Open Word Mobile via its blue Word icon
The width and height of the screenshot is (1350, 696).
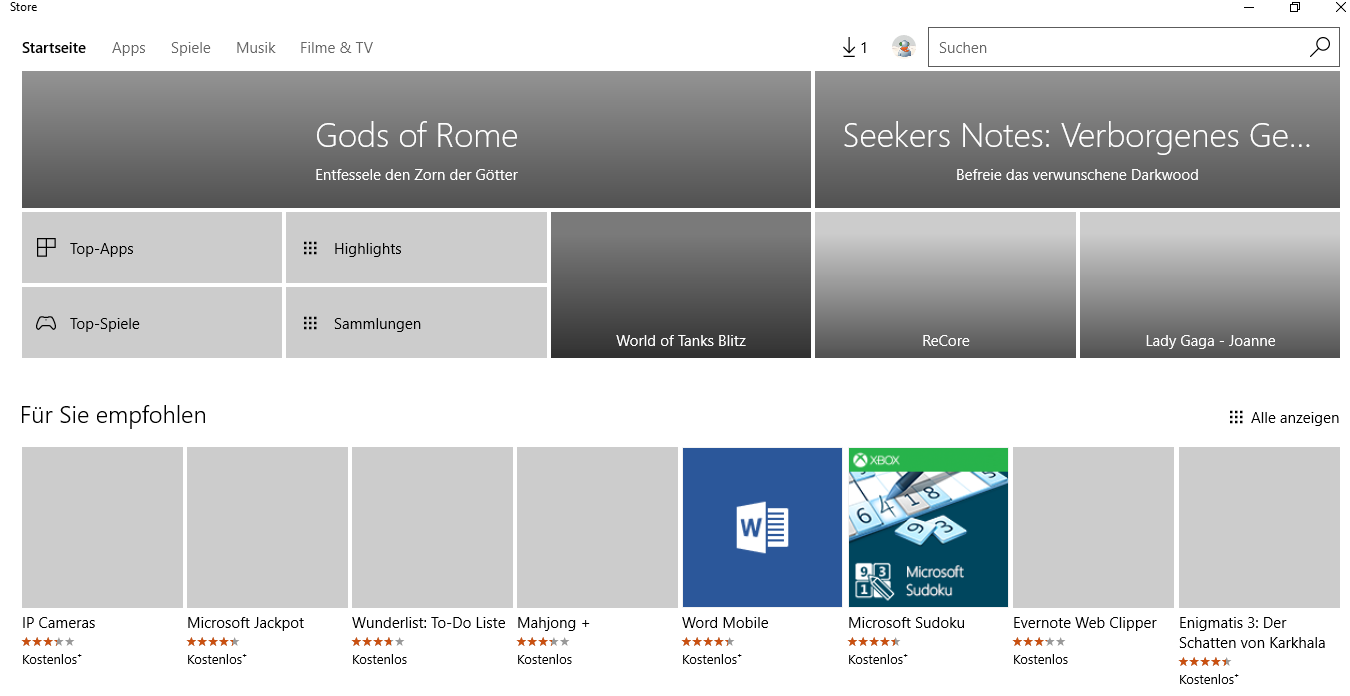tap(762, 527)
